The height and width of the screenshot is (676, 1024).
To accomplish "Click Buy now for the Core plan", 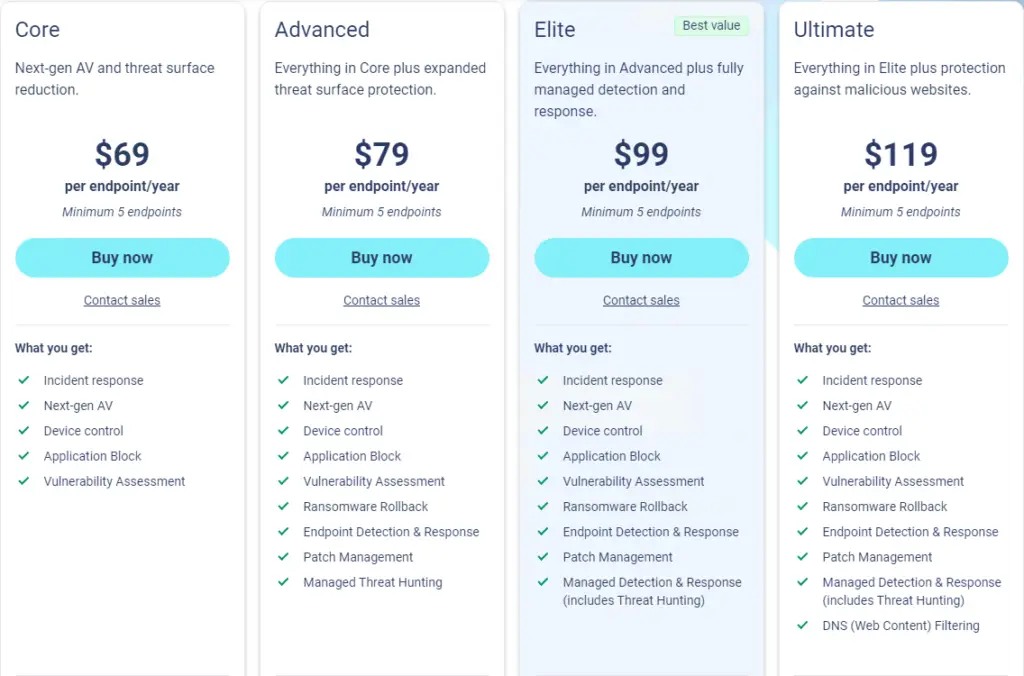I will (122, 258).
